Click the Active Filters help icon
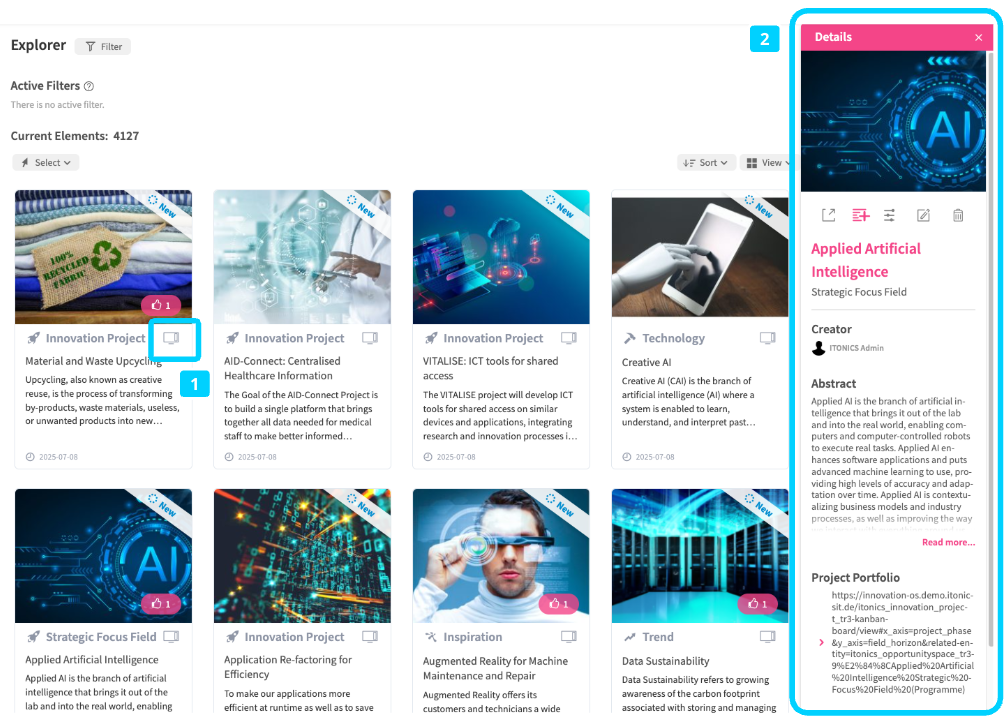This screenshot has height=726, width=1005. coord(89,87)
